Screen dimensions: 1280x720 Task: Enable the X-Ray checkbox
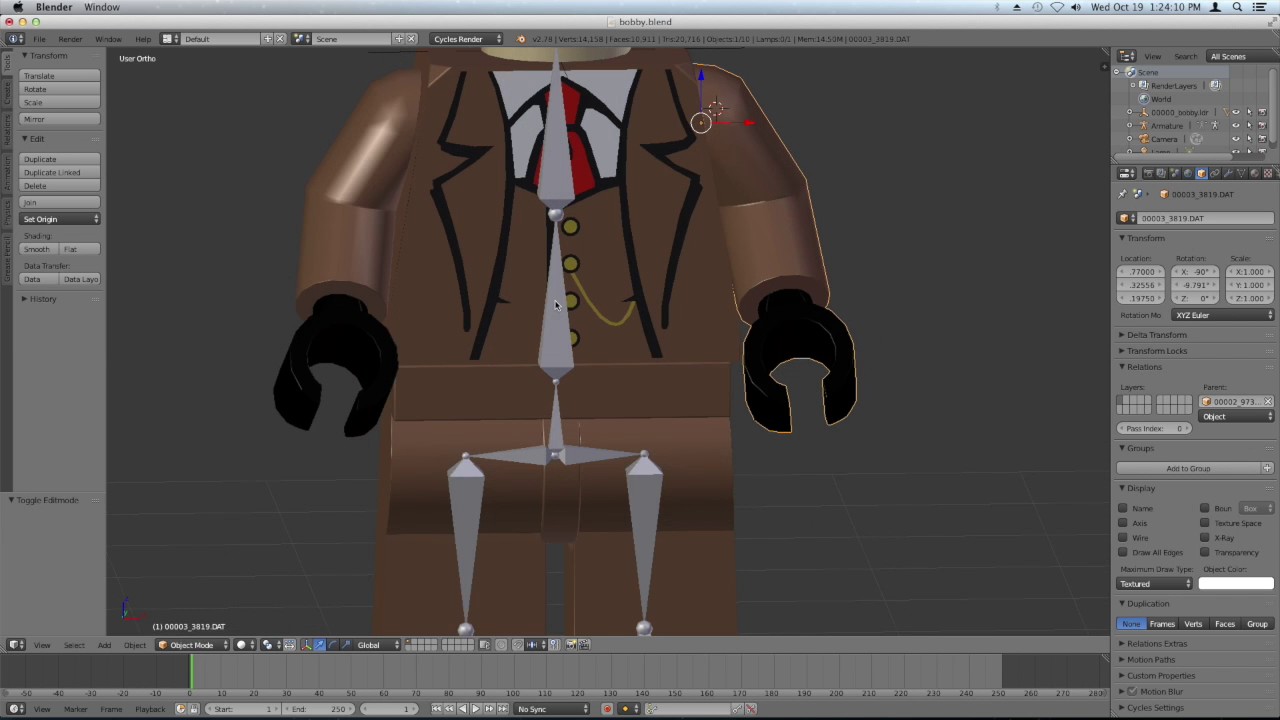1205,538
